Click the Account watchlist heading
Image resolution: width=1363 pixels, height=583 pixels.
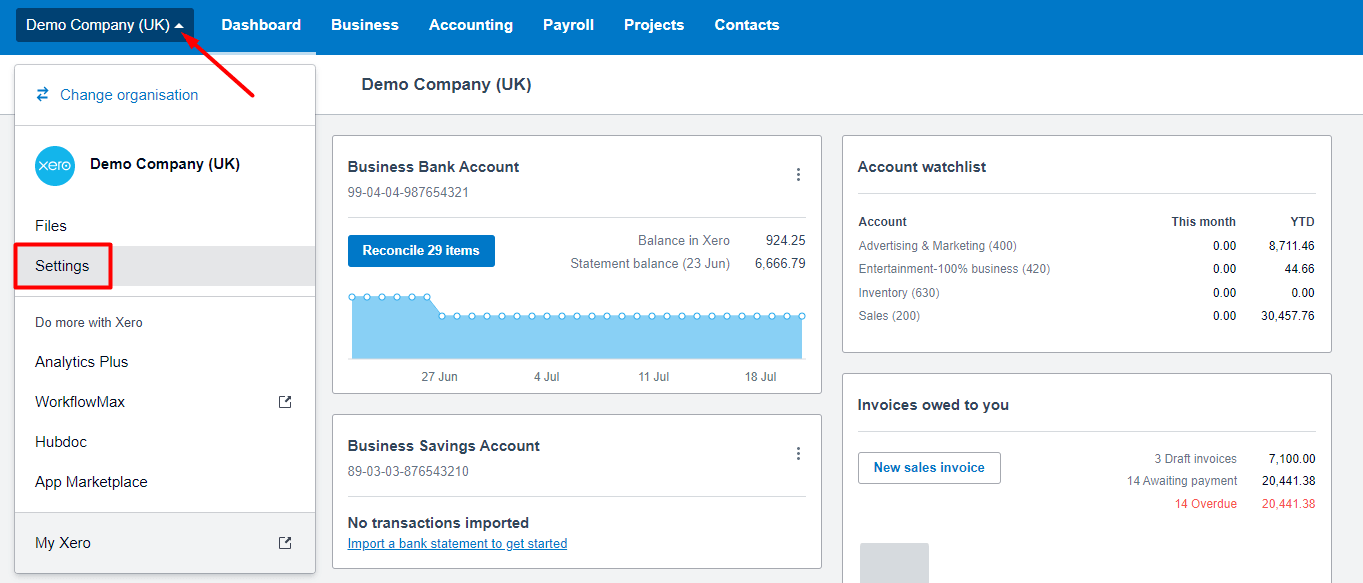coord(922,167)
